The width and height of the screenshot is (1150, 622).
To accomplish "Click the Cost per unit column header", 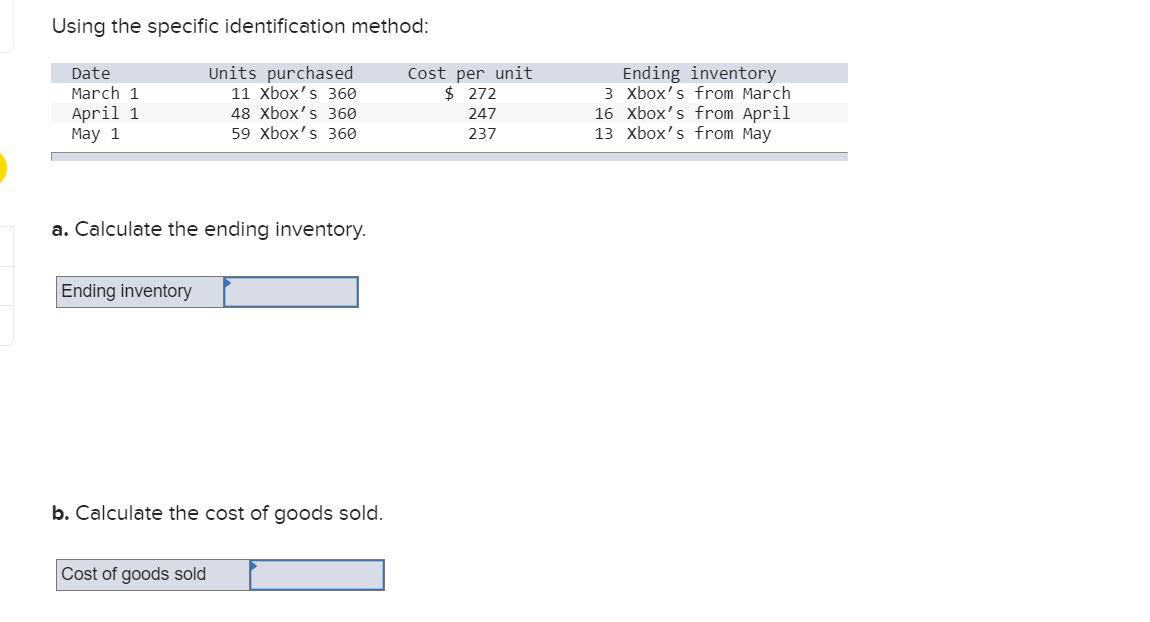I will coord(470,73).
